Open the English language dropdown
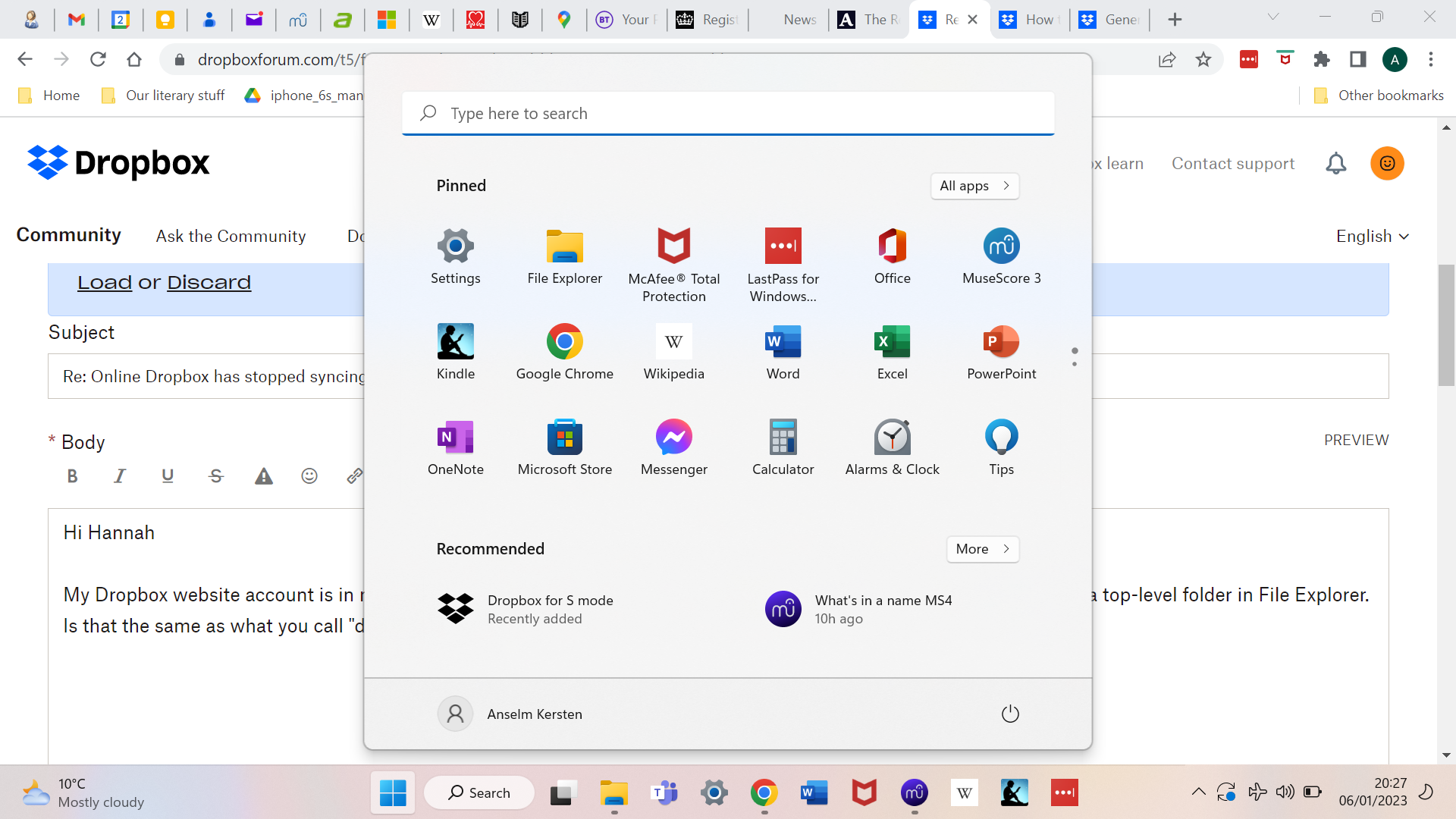Viewport: 1456px width, 819px height. 1373,237
